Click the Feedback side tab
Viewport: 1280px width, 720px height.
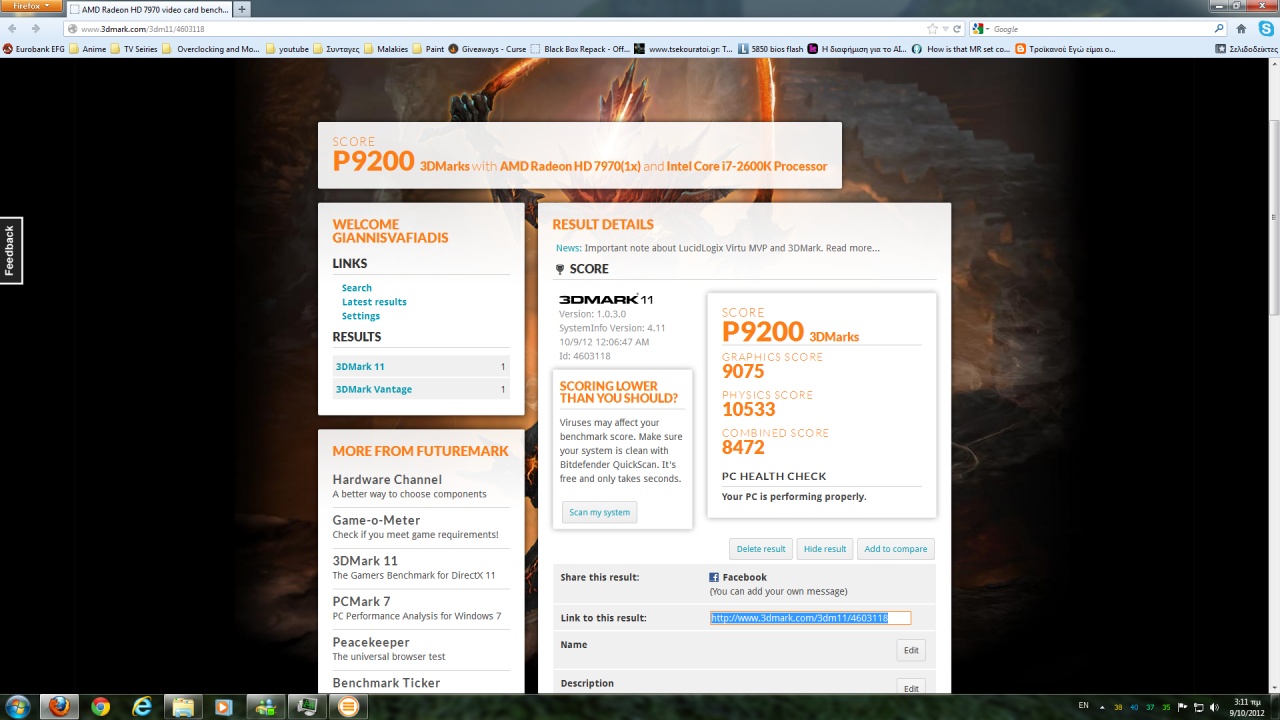tap(10, 250)
